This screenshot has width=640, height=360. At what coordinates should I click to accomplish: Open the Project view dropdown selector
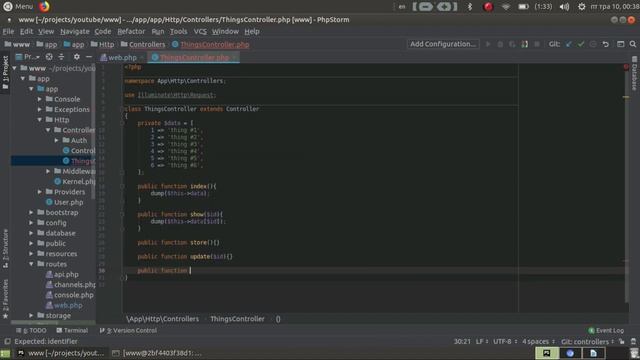(27, 57)
